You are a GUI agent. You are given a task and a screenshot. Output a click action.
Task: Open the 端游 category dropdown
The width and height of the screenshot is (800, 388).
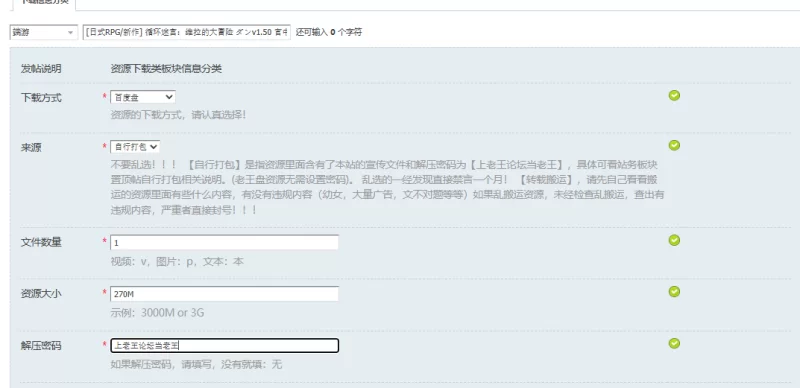(44, 32)
